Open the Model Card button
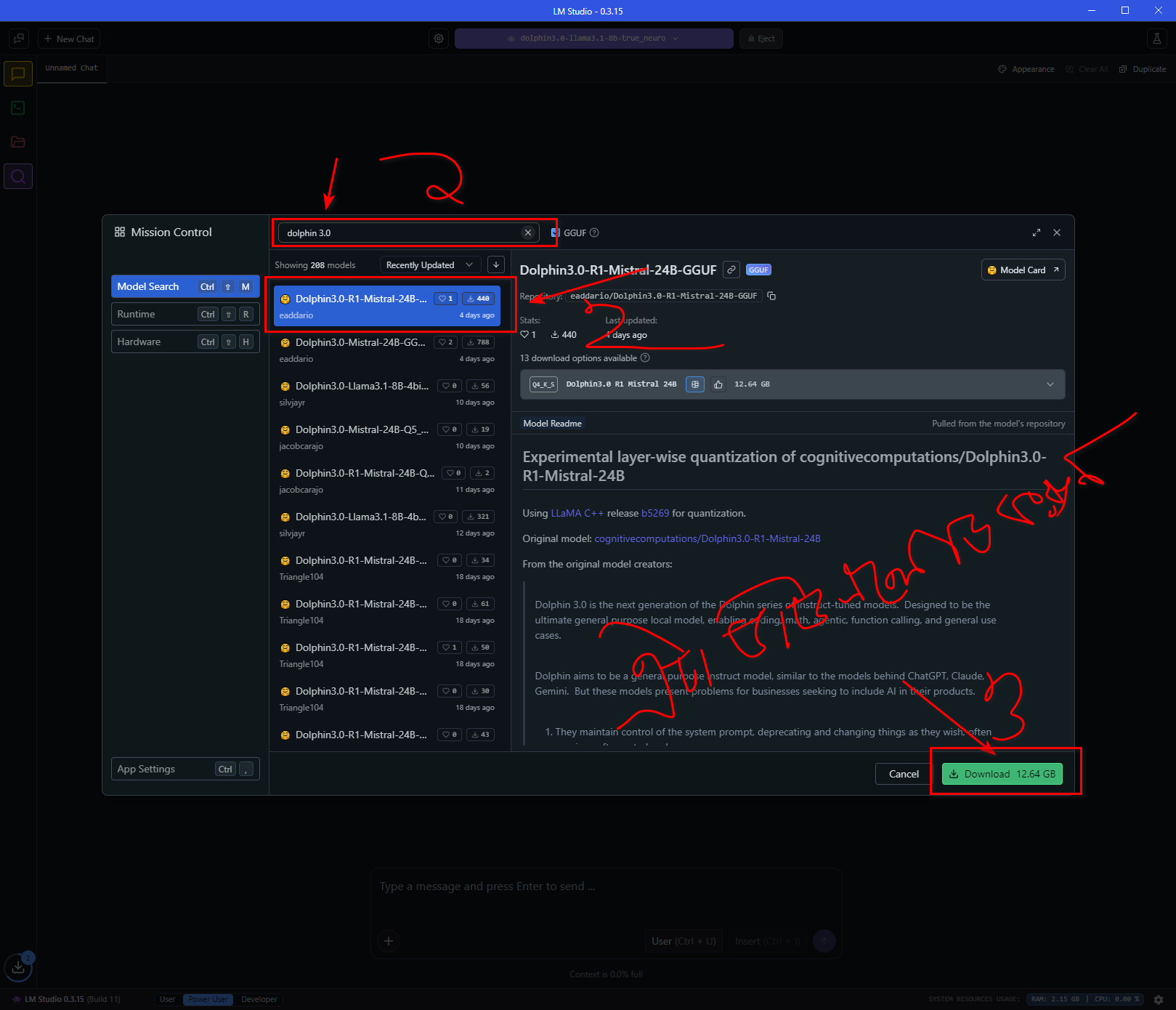 1022,270
